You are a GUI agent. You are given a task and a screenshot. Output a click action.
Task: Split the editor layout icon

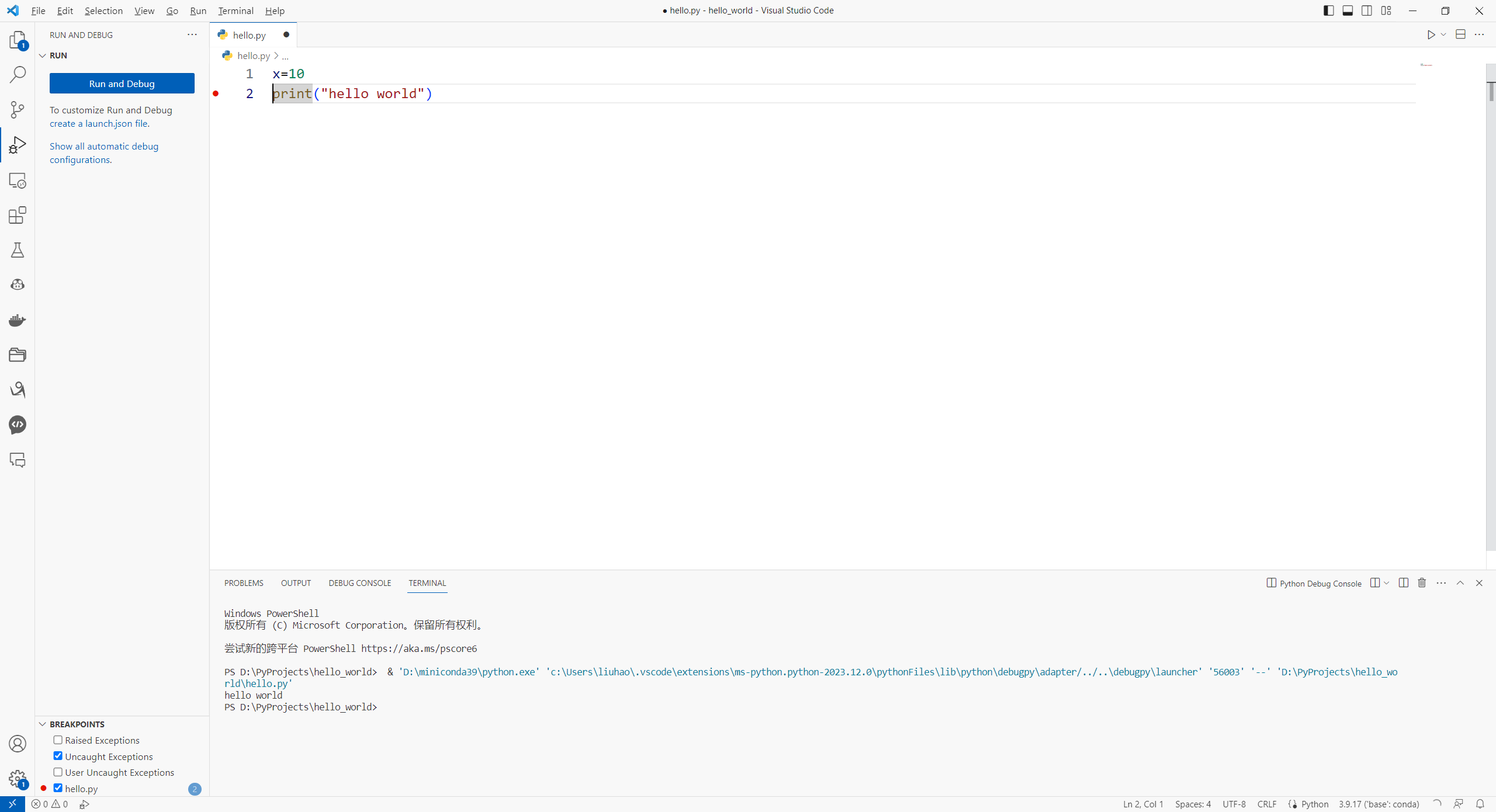click(x=1460, y=34)
